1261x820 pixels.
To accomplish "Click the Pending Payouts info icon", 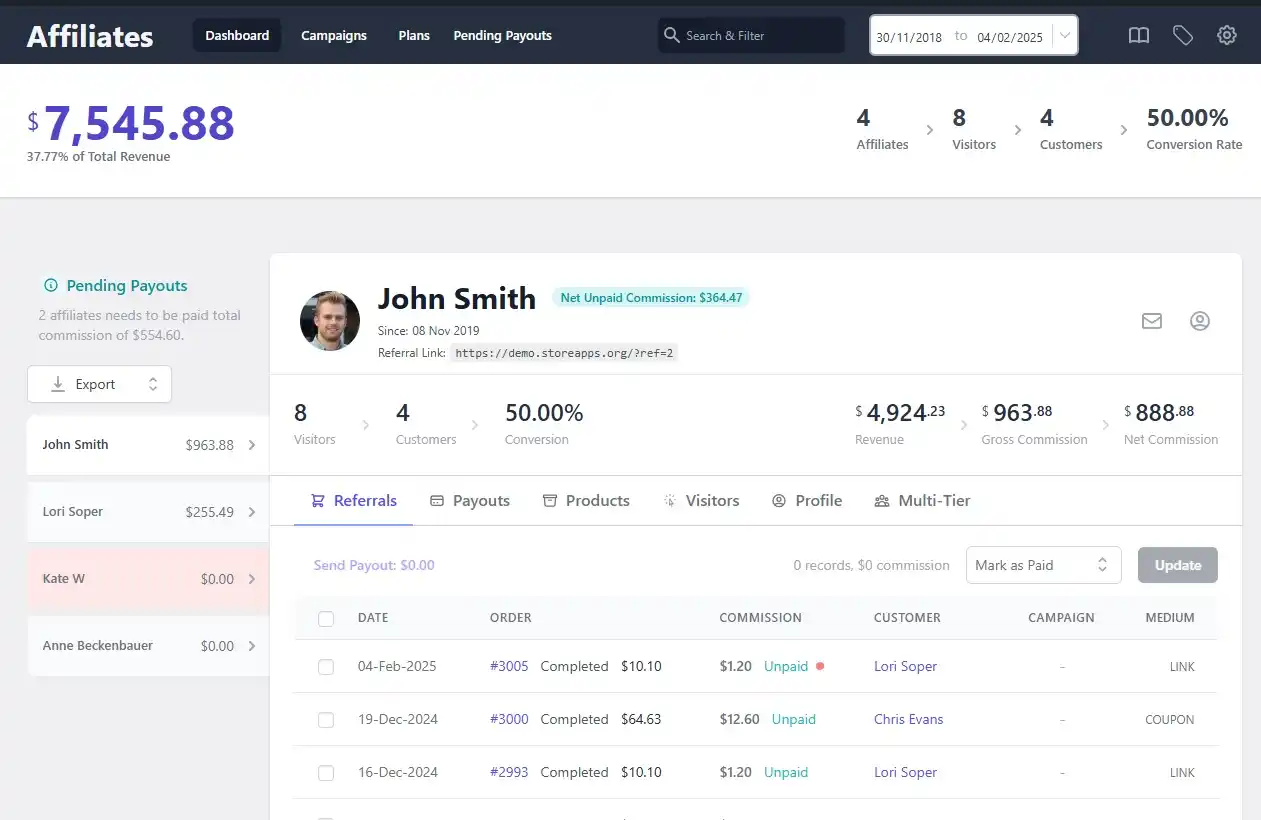I will tap(51, 286).
